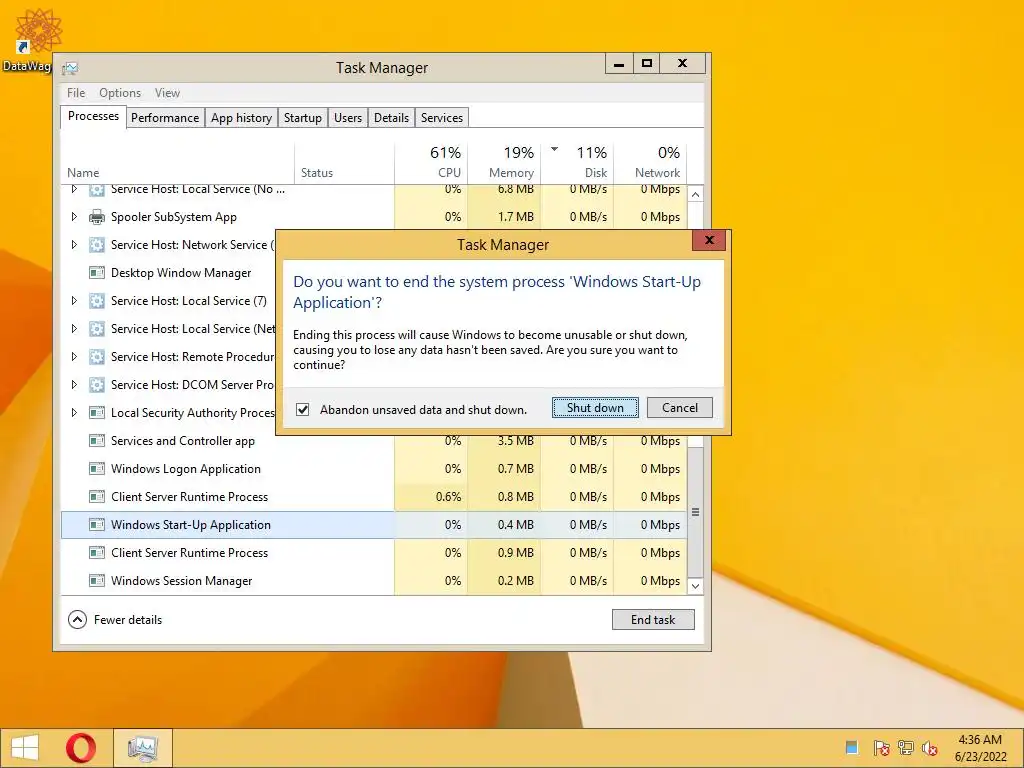The width and height of the screenshot is (1024, 768).
Task: Click the End task button
Action: coord(653,620)
